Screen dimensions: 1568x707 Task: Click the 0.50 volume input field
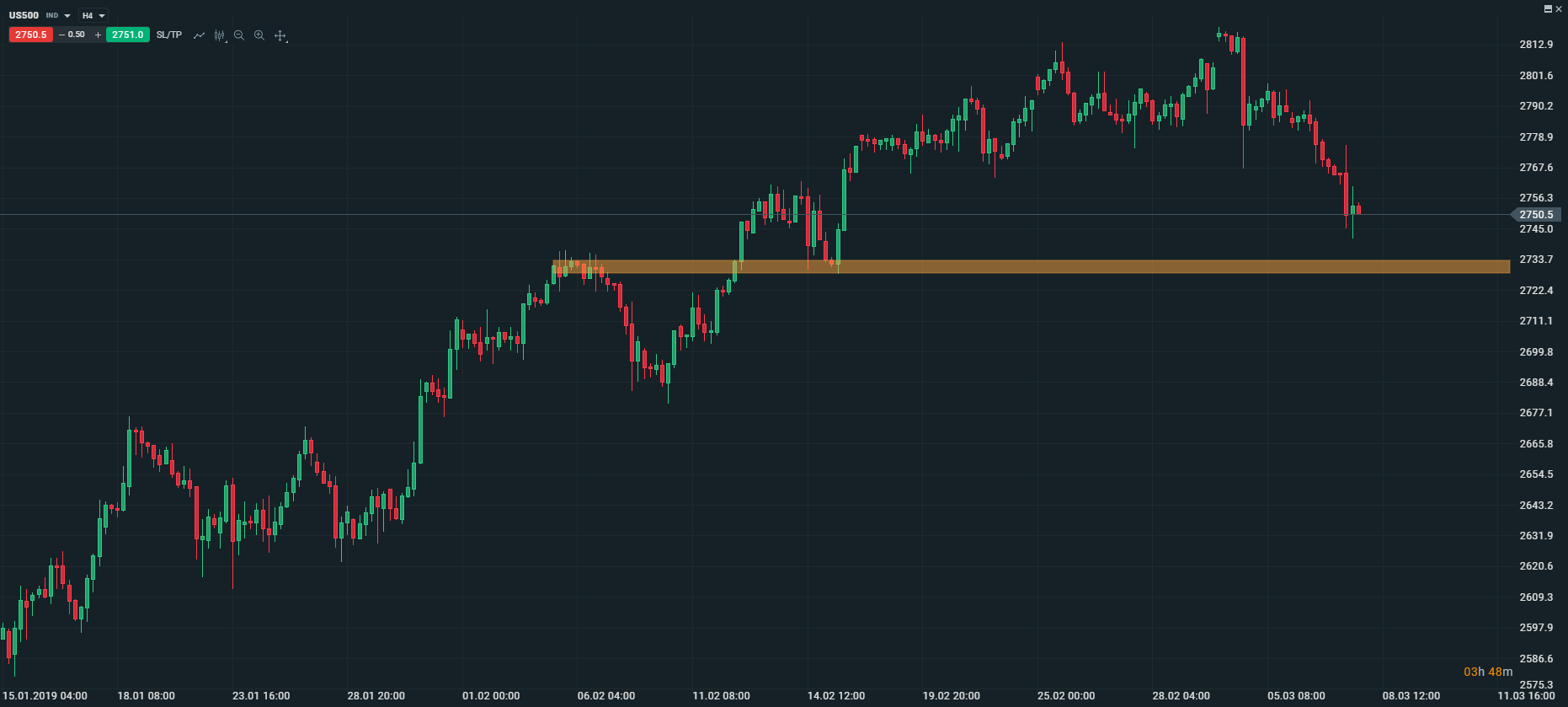coord(77,35)
